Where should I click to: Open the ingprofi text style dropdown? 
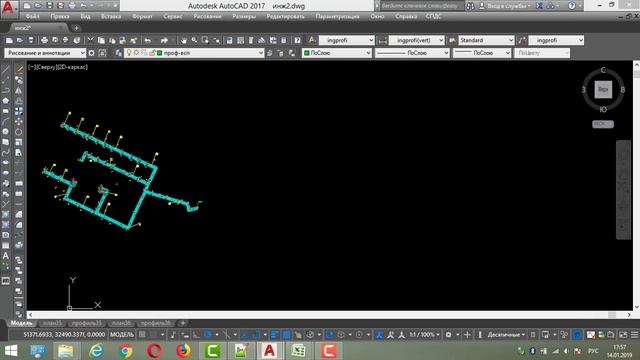347,40
